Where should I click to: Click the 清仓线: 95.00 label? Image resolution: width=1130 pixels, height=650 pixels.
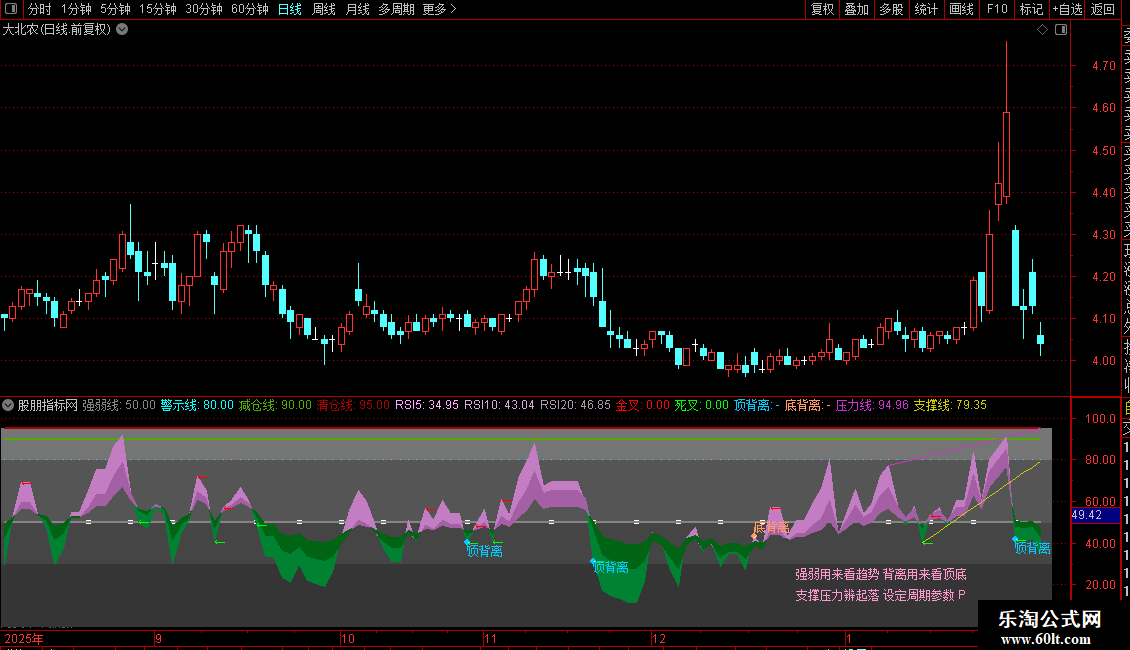point(353,405)
